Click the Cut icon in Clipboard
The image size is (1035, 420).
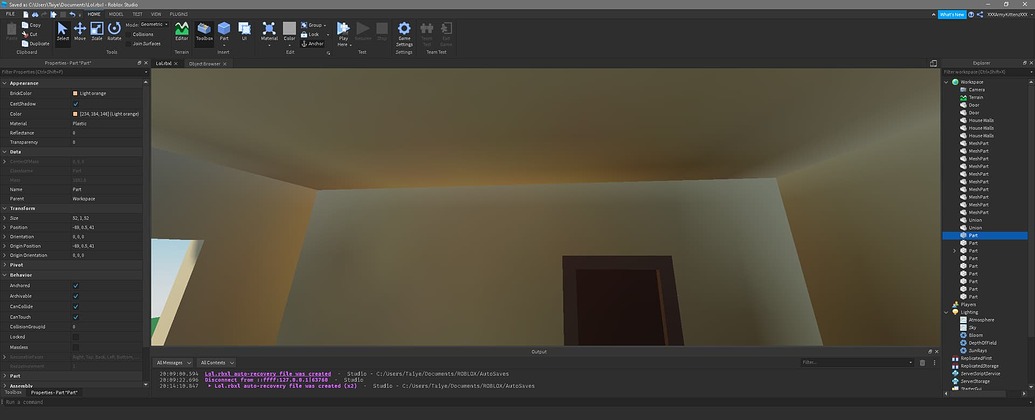tap(25, 34)
